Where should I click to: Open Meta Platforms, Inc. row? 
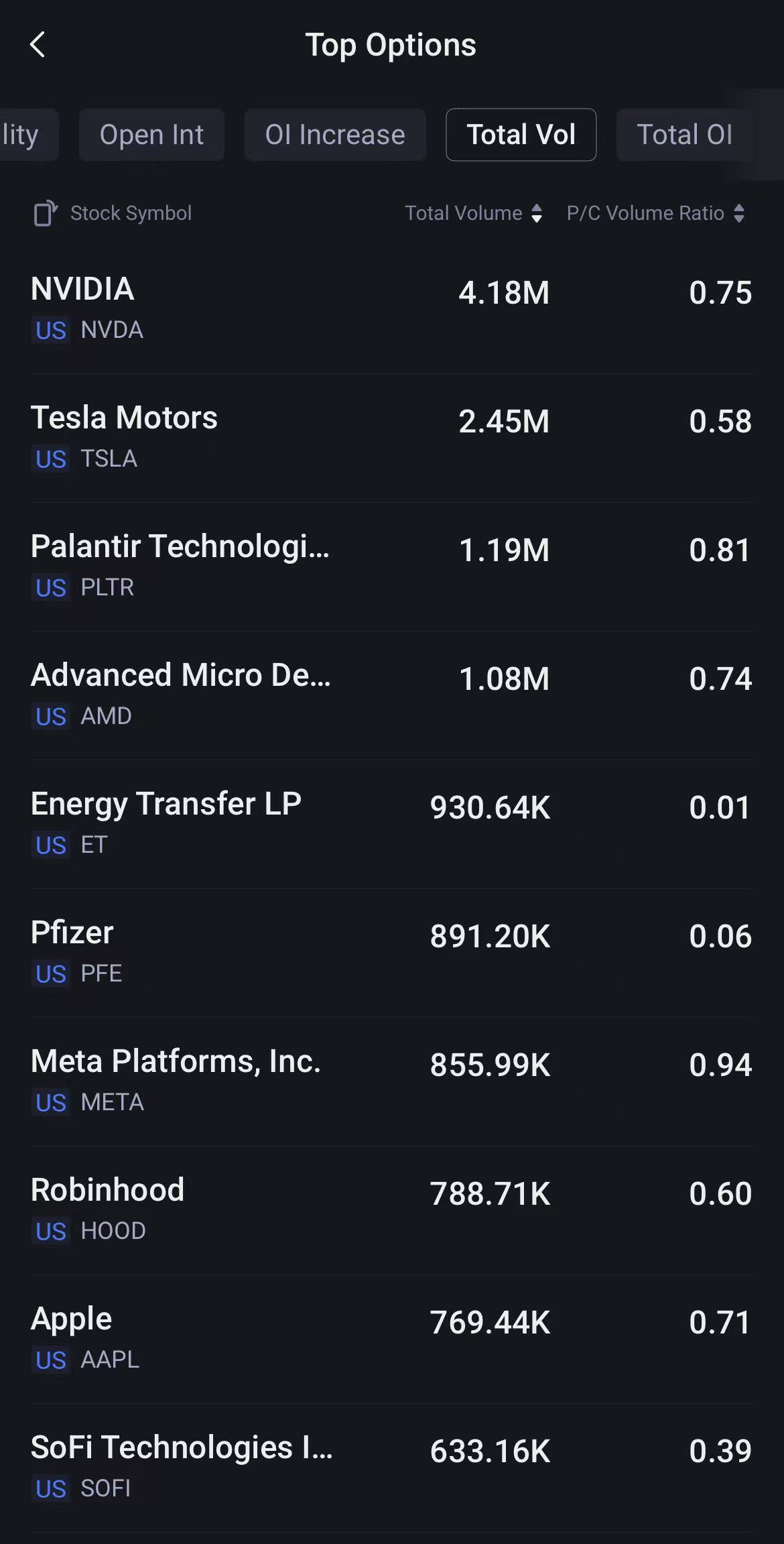pos(391,1081)
